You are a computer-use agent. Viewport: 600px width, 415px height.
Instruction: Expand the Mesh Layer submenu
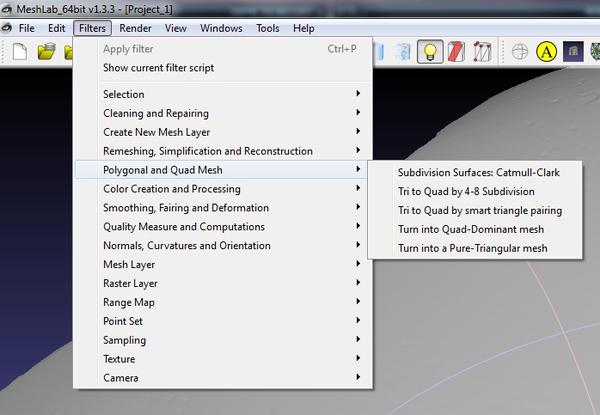223,264
